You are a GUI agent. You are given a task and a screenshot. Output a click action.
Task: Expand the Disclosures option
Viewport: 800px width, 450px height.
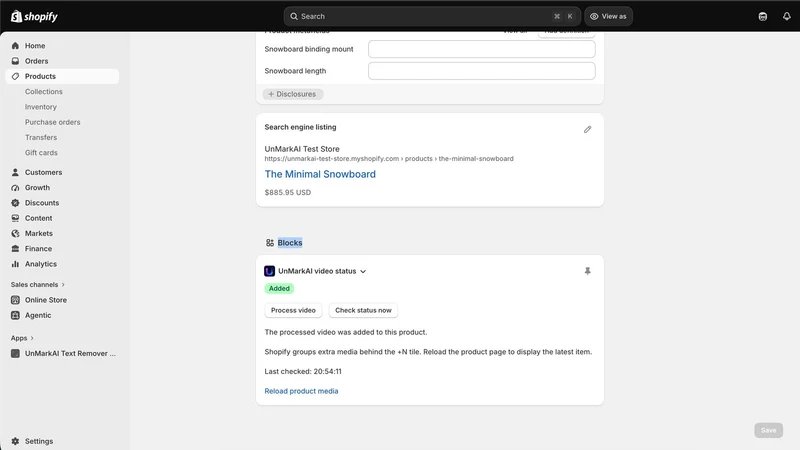tap(292, 94)
